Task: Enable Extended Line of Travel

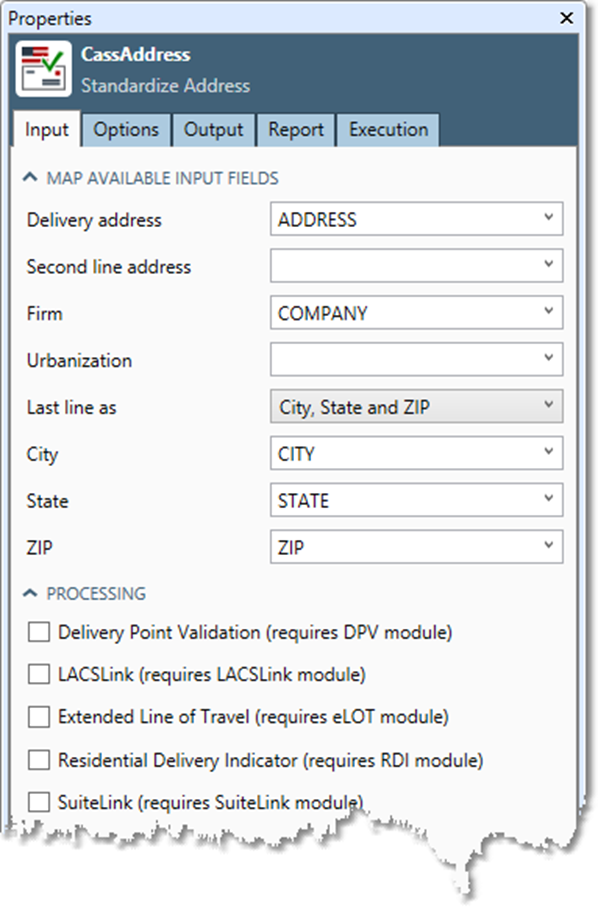Action: coord(38,716)
